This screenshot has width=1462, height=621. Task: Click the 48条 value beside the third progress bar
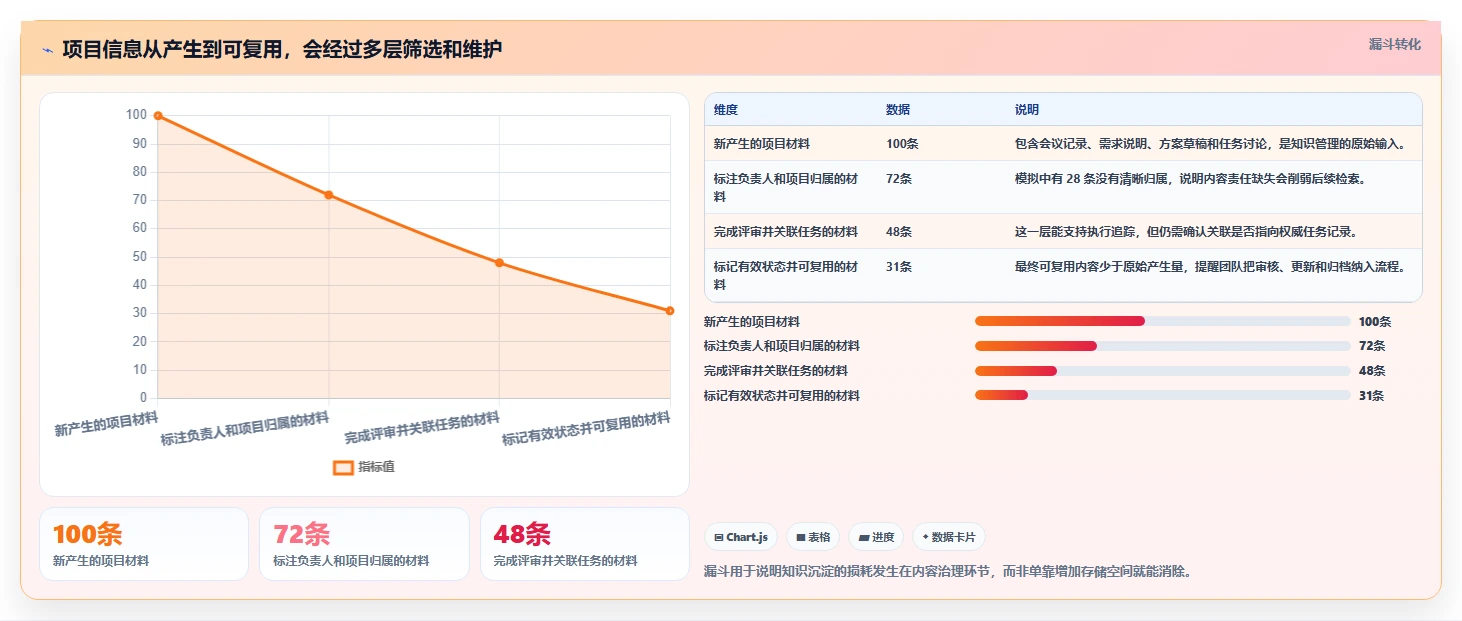click(1372, 371)
